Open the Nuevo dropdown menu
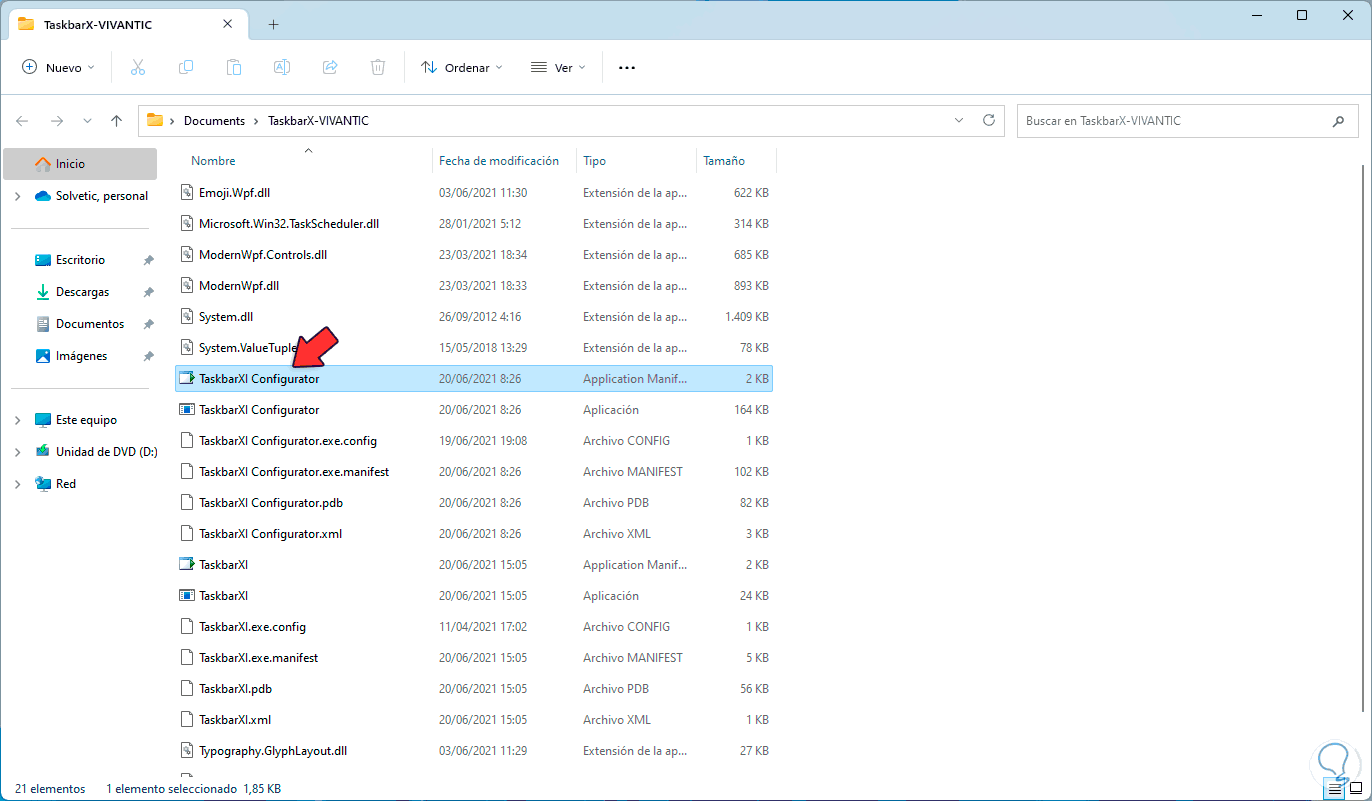 (58, 67)
